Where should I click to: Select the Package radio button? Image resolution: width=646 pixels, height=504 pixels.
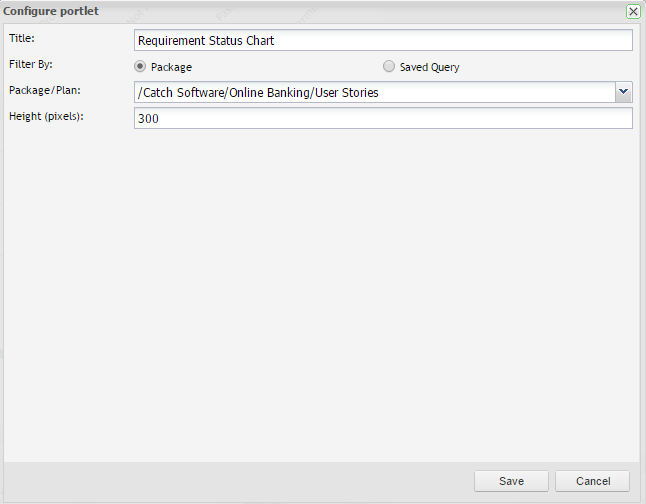[140, 67]
